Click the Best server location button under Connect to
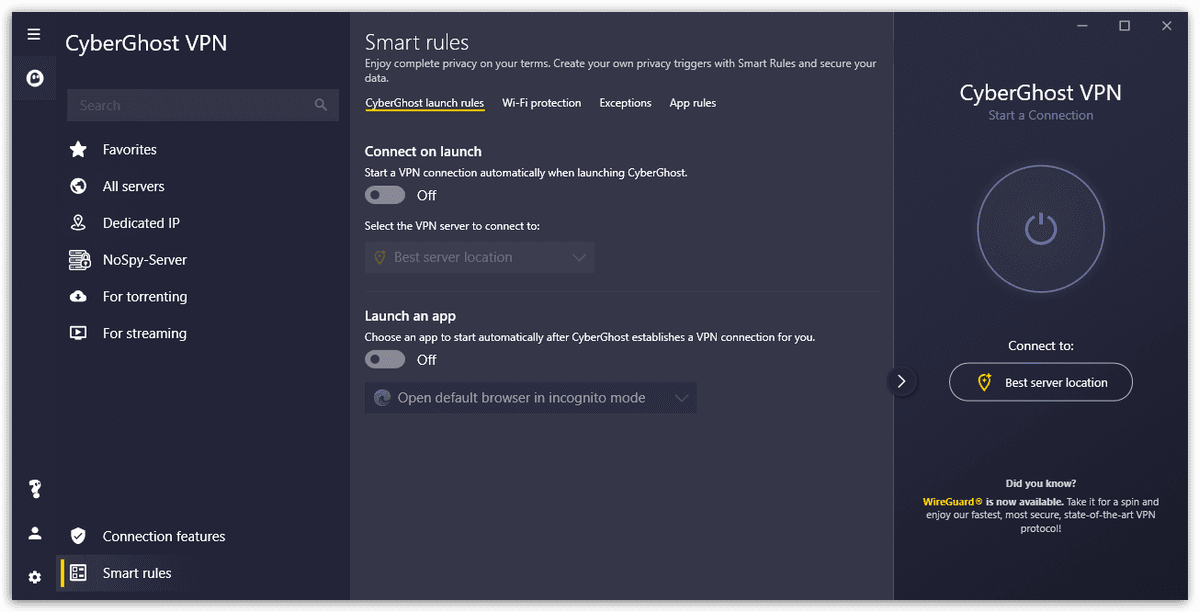 tap(1040, 382)
